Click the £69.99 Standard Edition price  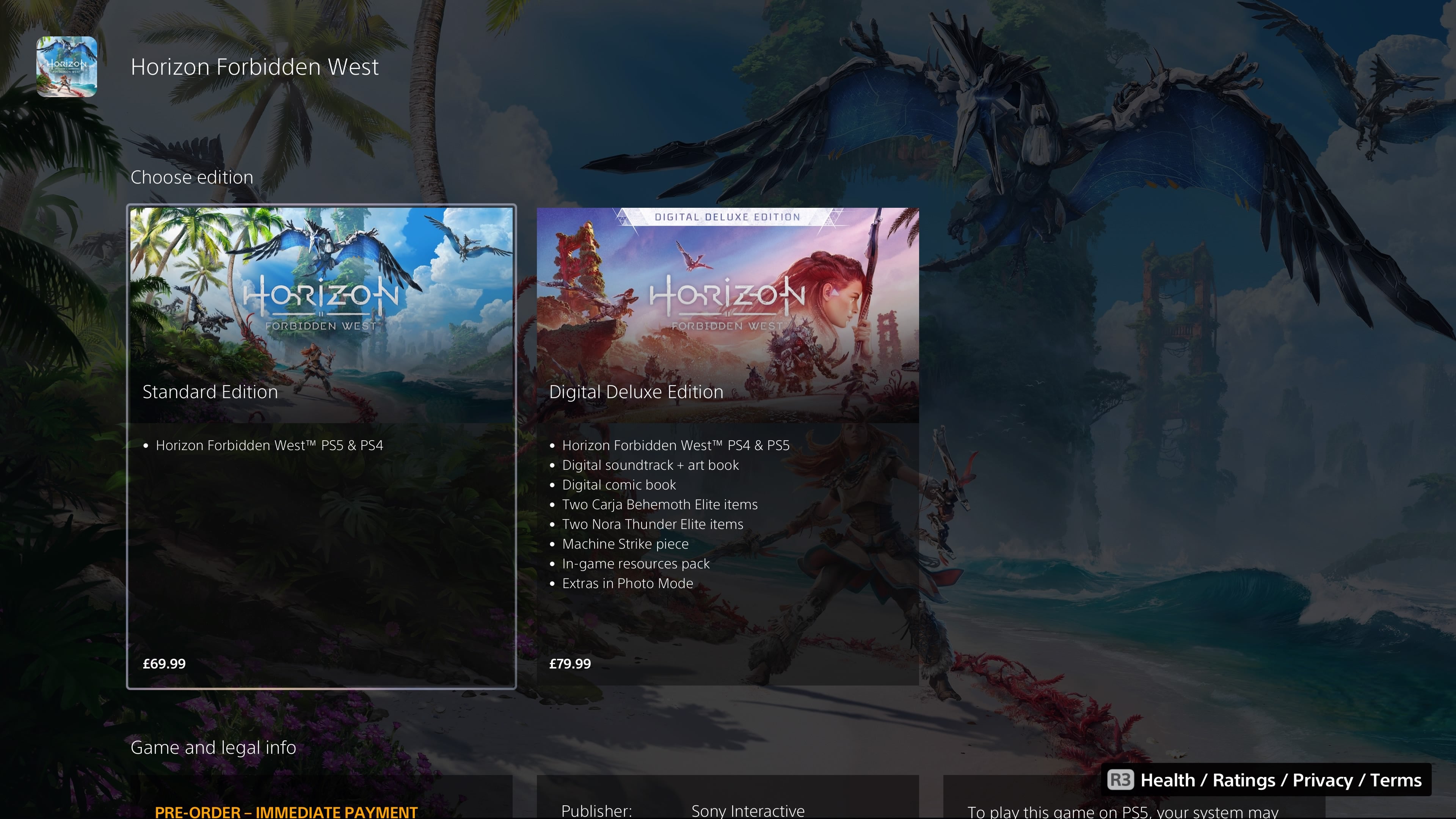(x=164, y=664)
